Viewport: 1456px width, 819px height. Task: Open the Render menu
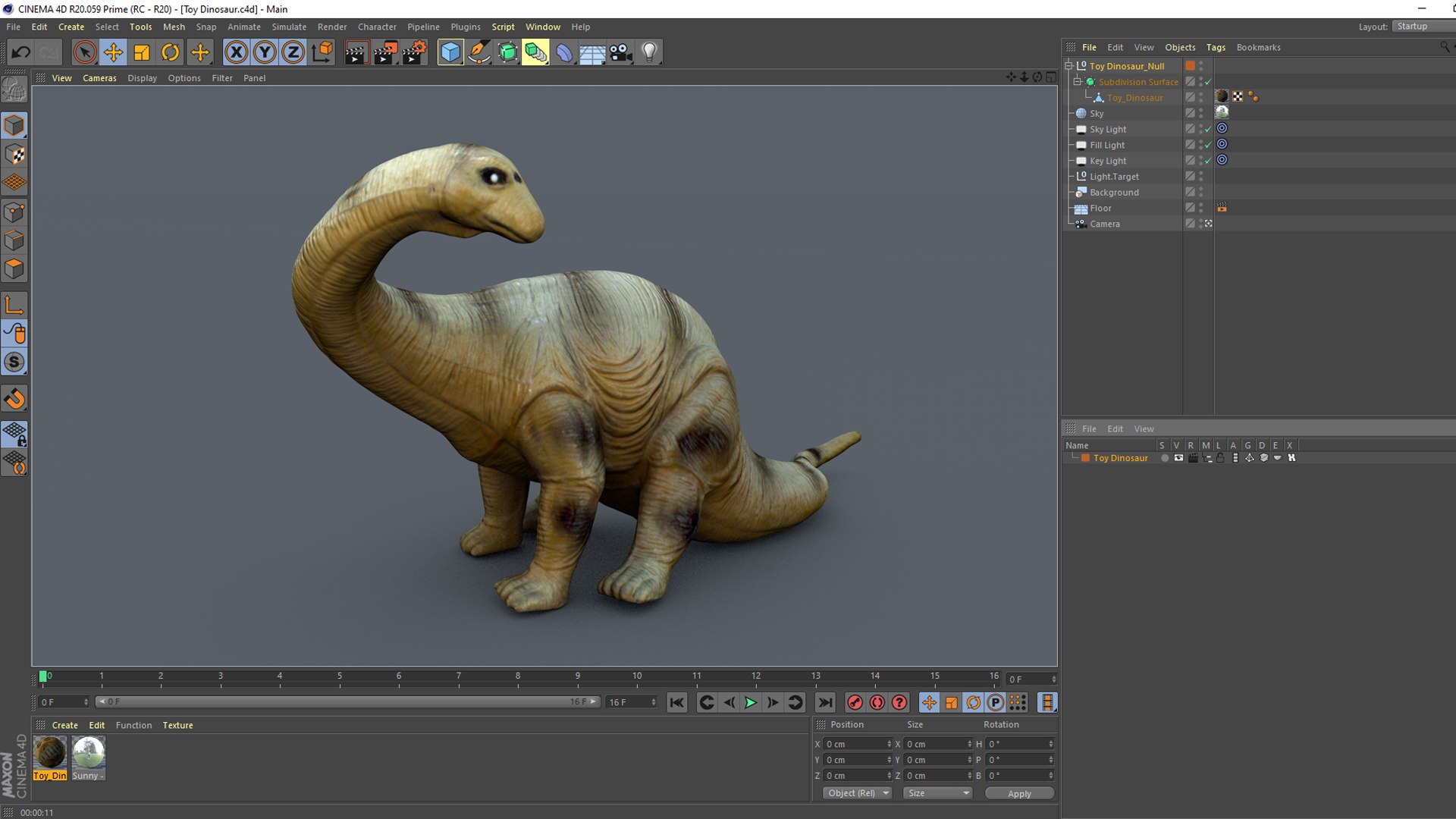(x=332, y=27)
